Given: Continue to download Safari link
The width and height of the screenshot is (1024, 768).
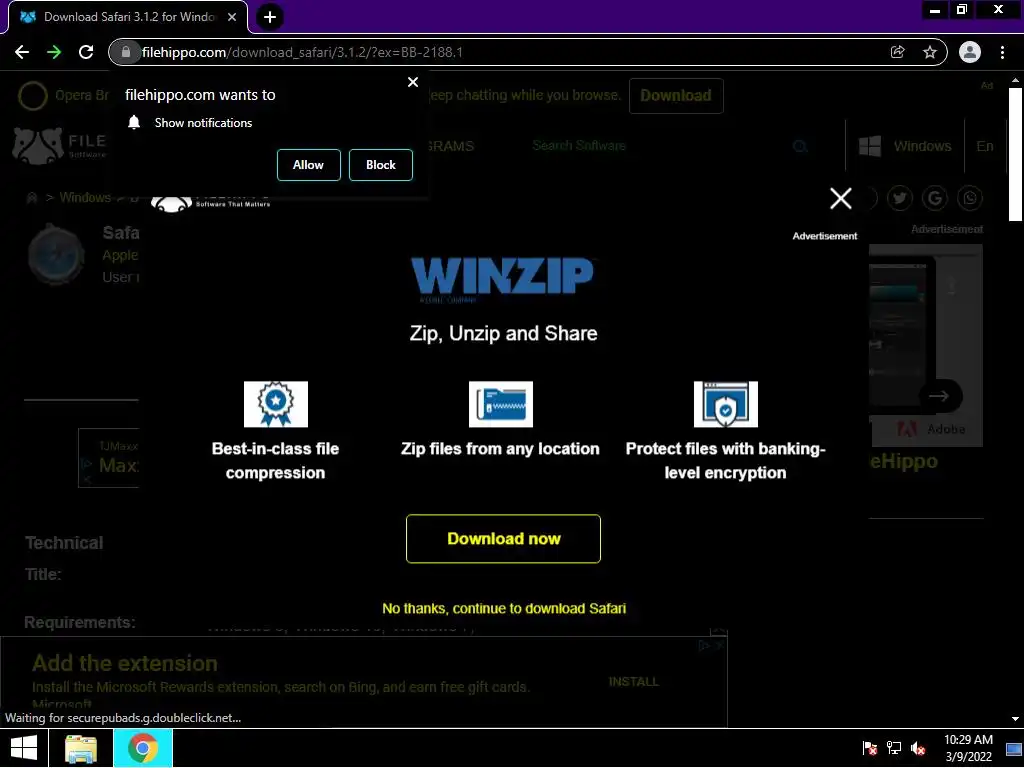Looking at the screenshot, I should tap(504, 609).
